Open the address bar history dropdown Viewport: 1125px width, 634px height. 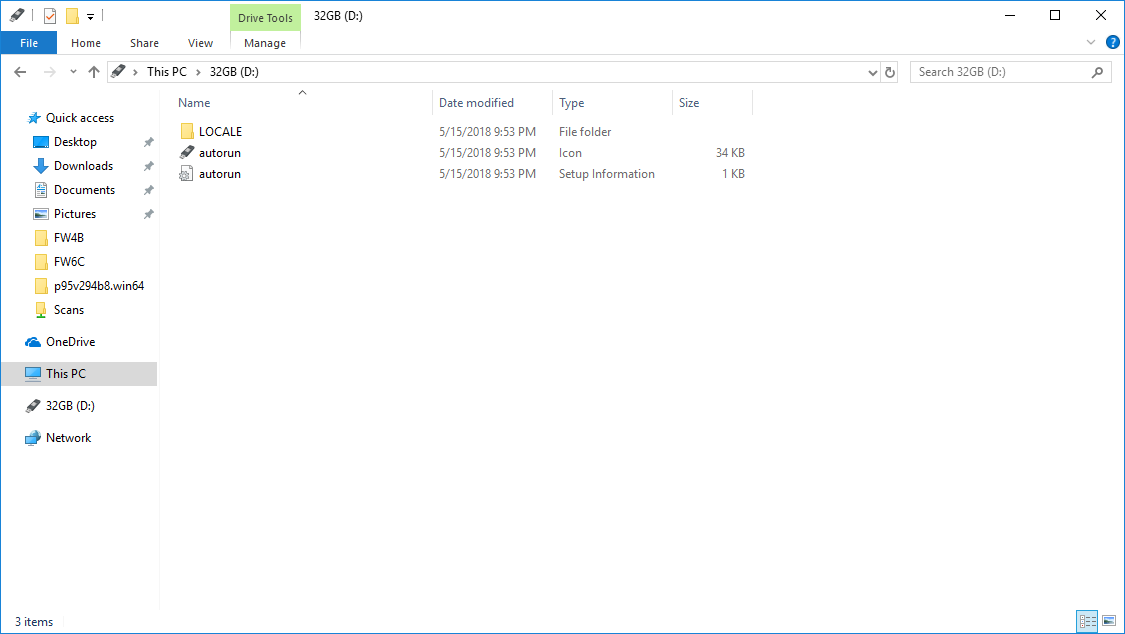(x=872, y=72)
